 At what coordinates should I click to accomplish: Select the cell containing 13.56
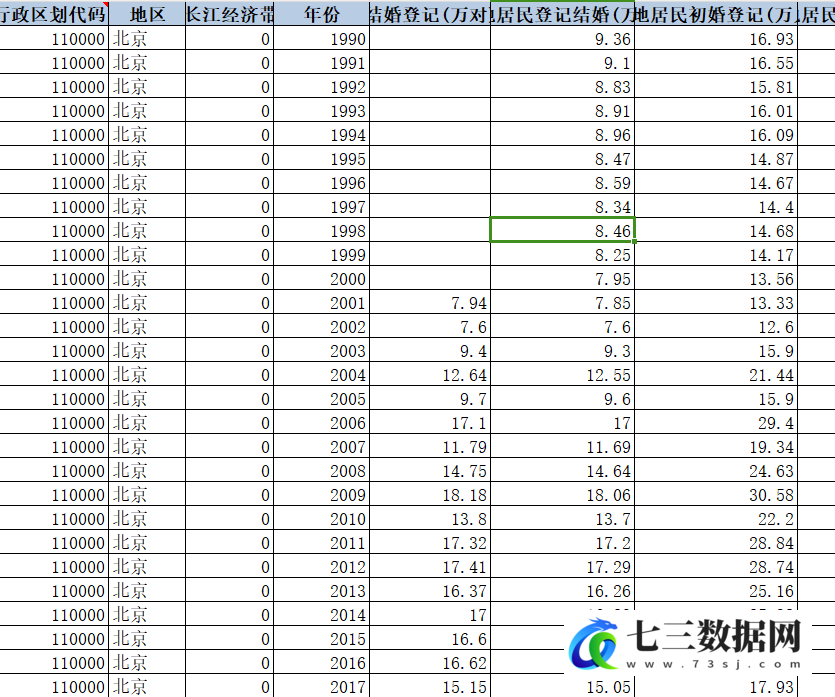tap(716, 278)
